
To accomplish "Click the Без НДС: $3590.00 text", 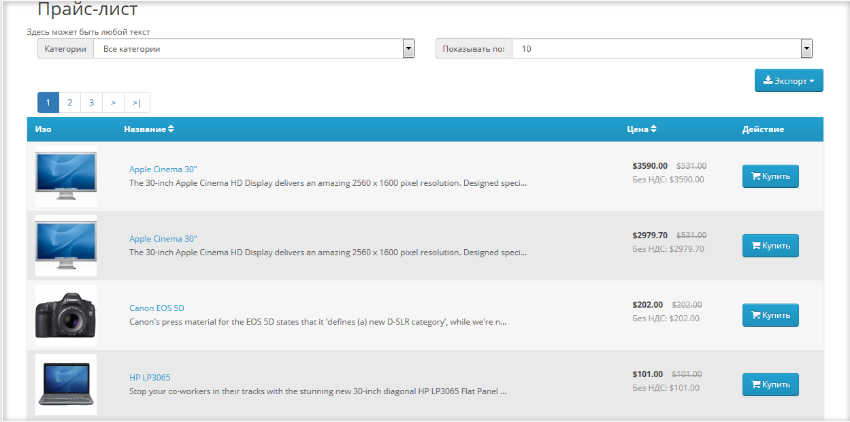I will tap(668, 180).
